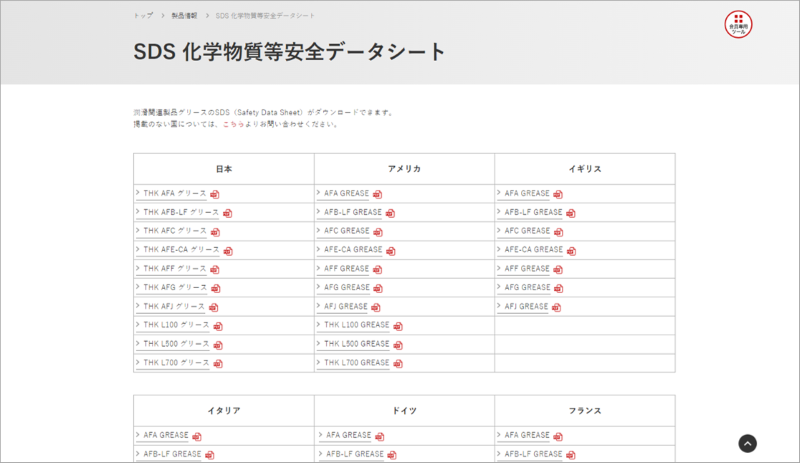Viewport: 800px width, 463px height.
Task: Click PDF icon for Italian AFA GREASE
Action: tap(197, 437)
